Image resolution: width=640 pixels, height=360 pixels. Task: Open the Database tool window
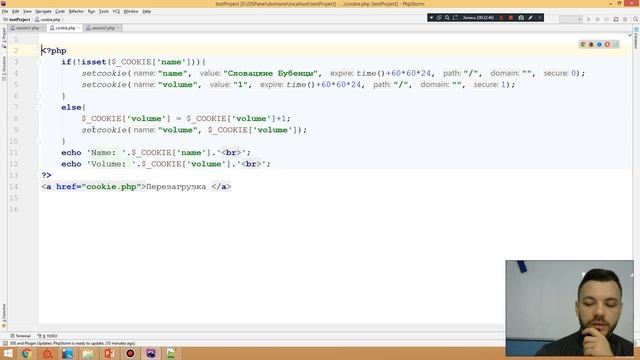[x=636, y=38]
